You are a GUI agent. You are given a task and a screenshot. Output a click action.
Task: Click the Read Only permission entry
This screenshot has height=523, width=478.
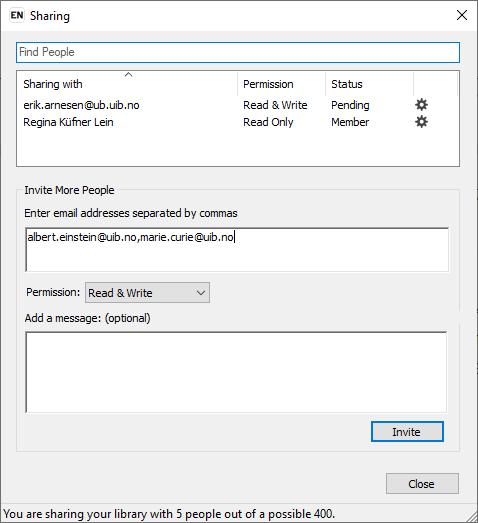(x=268, y=122)
